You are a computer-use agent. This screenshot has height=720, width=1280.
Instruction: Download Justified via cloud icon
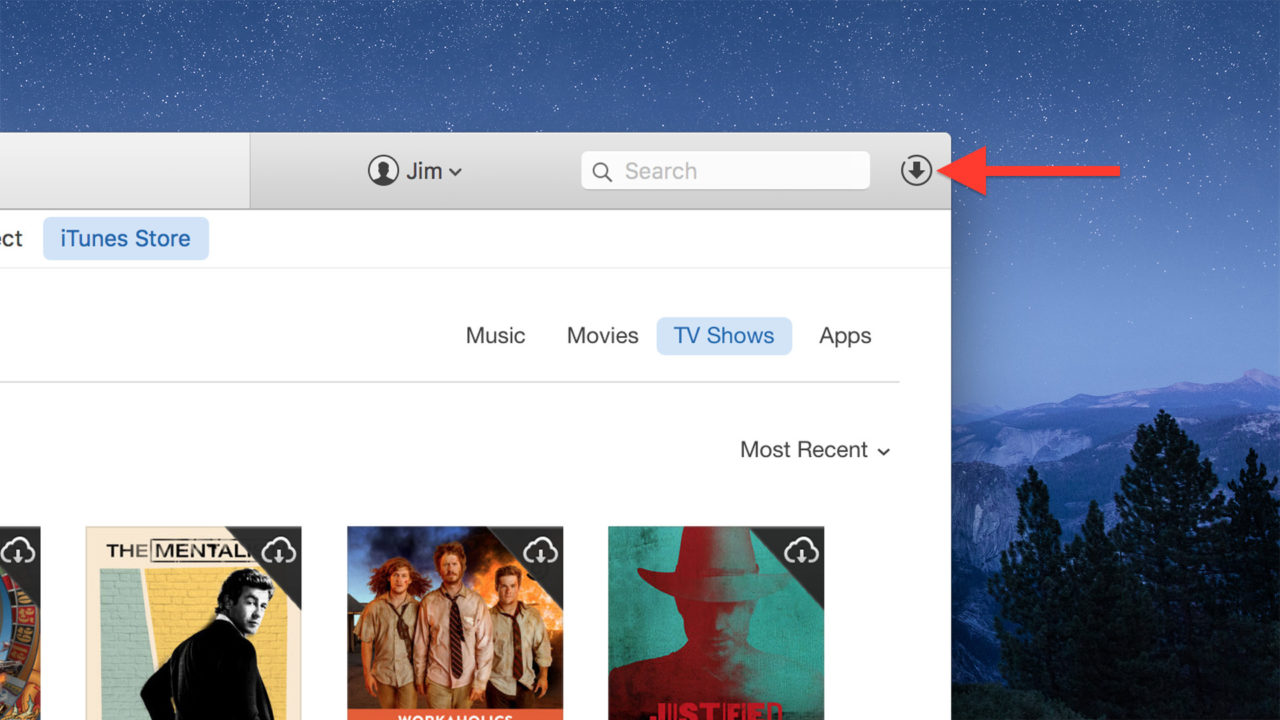coord(801,549)
